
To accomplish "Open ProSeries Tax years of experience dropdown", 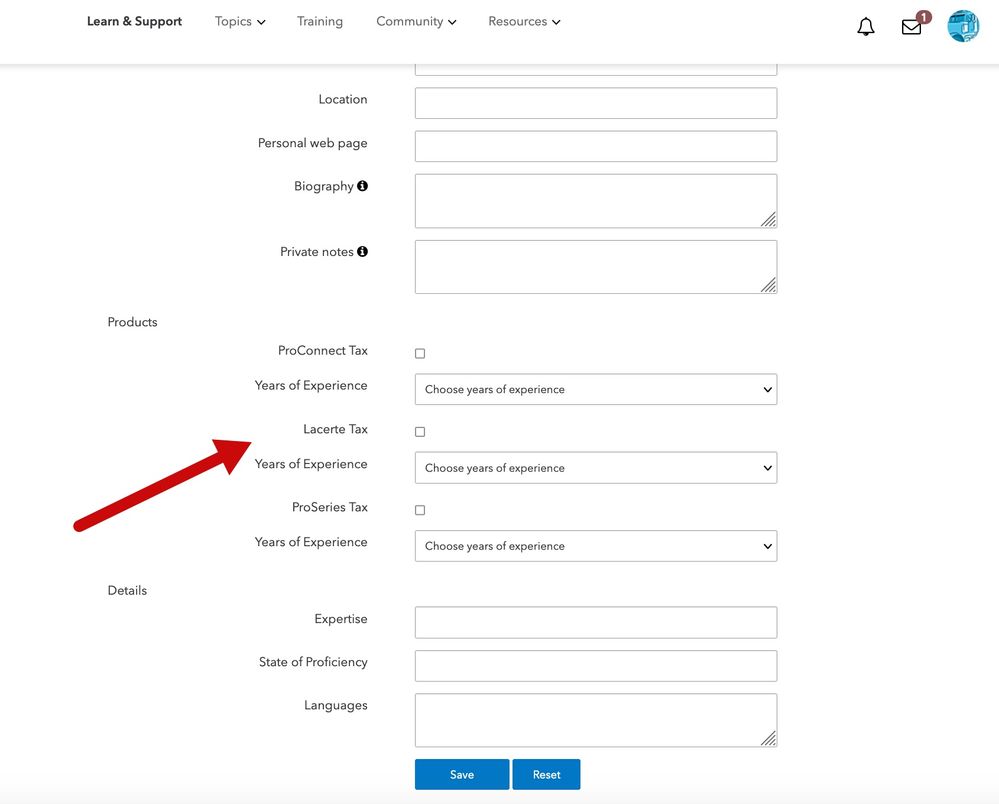I will (596, 546).
